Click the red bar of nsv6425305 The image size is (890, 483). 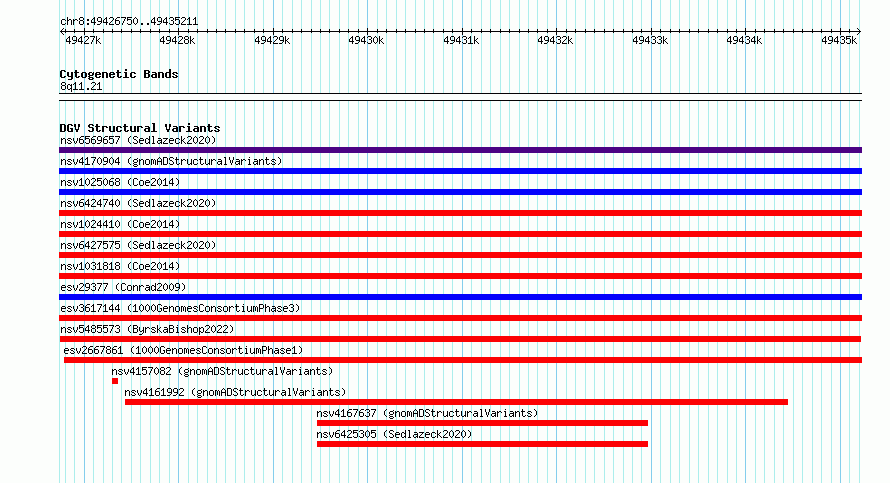[482, 444]
